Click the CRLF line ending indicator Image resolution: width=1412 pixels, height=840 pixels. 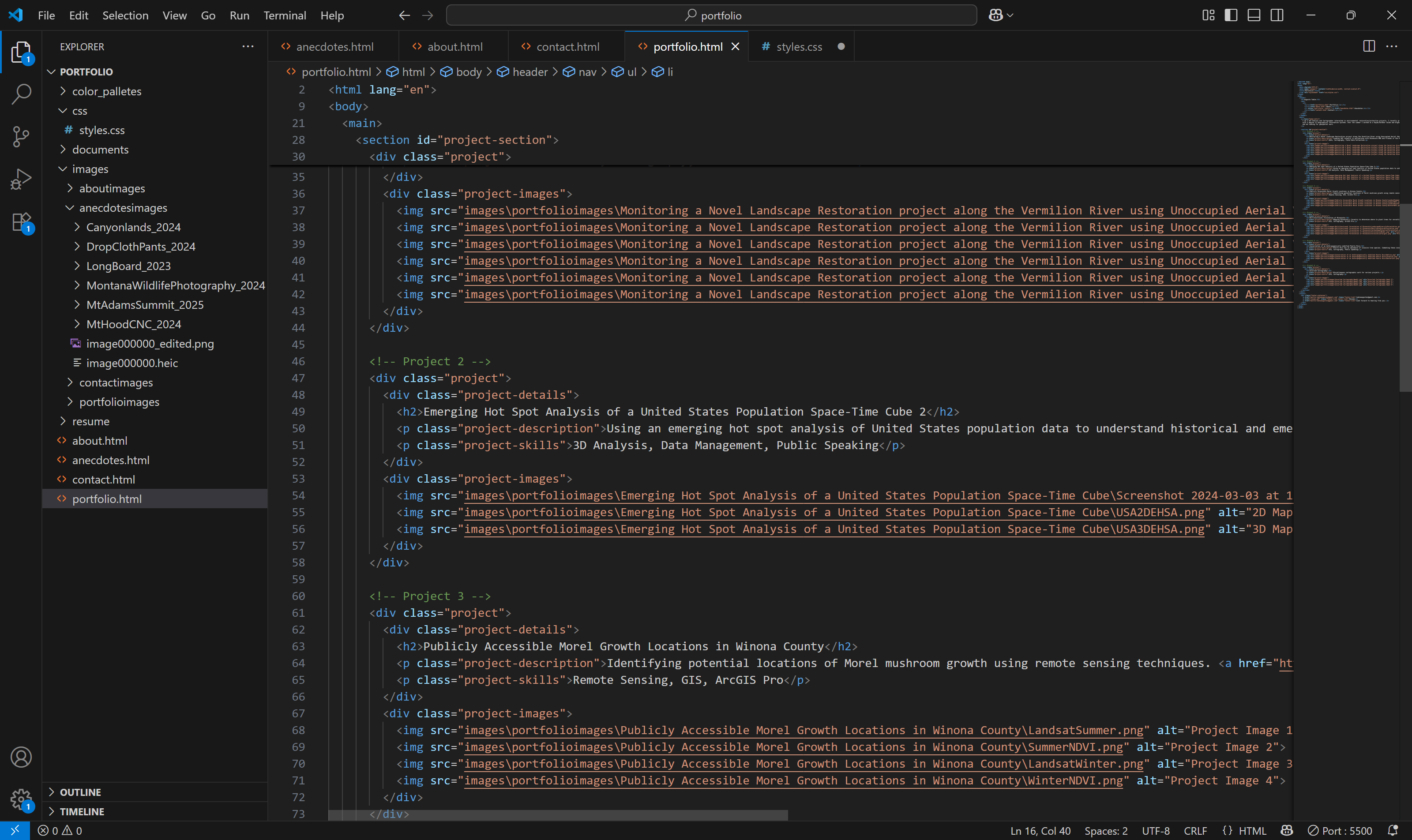pos(1196,830)
